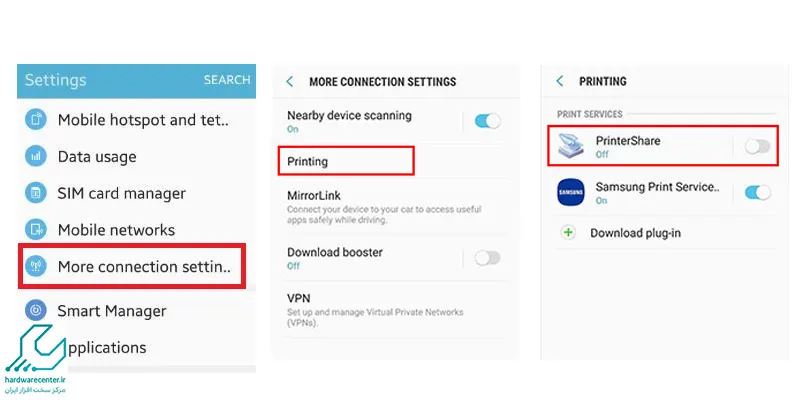Turn off the Samsung Print Service switch

coord(757,193)
